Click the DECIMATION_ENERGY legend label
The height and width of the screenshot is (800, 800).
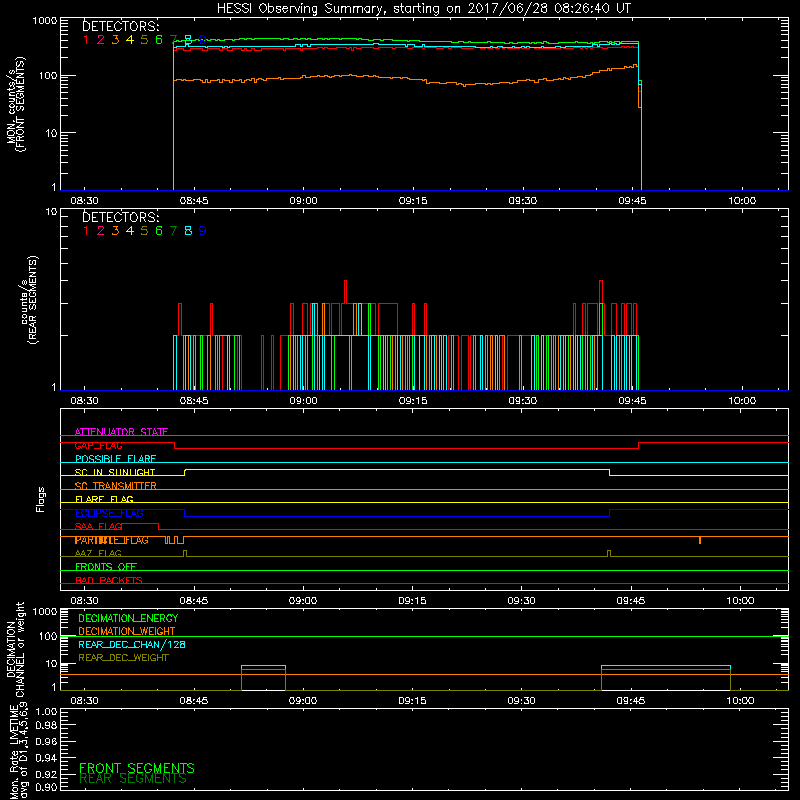128,618
